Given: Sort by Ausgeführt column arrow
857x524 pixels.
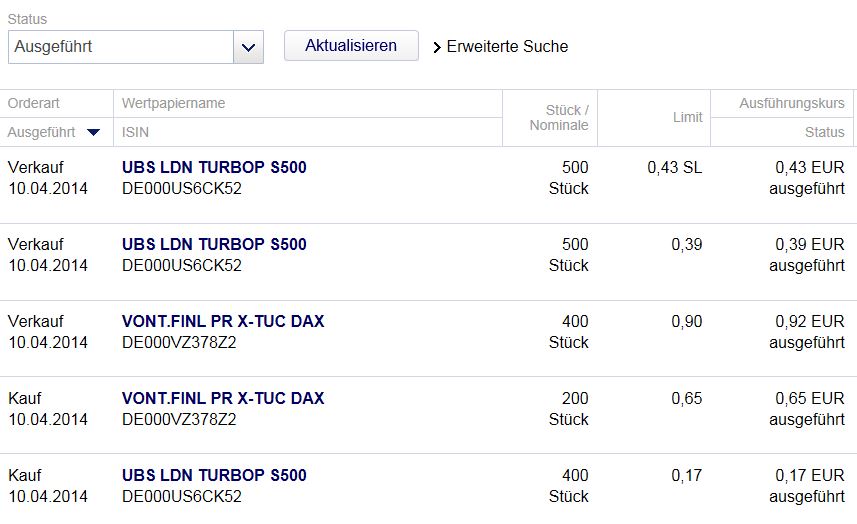Looking at the screenshot, I should 93,132.
